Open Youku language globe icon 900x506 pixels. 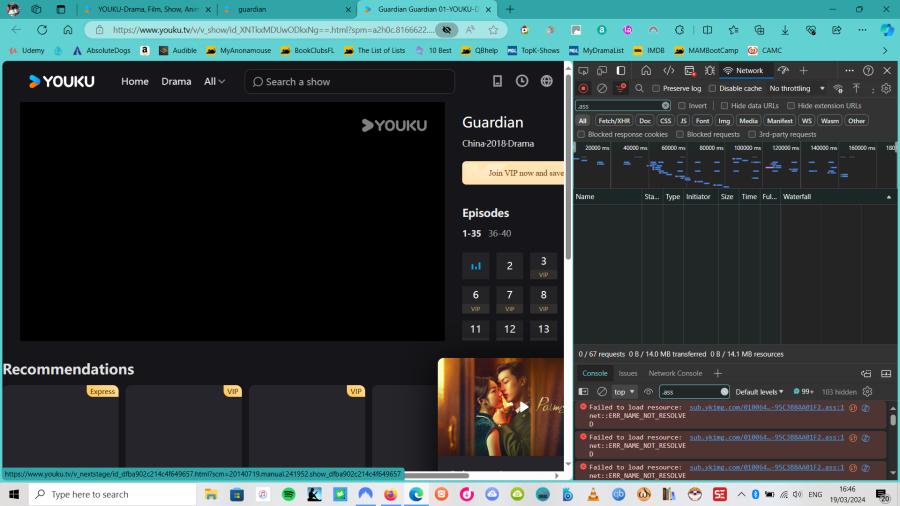(x=547, y=81)
